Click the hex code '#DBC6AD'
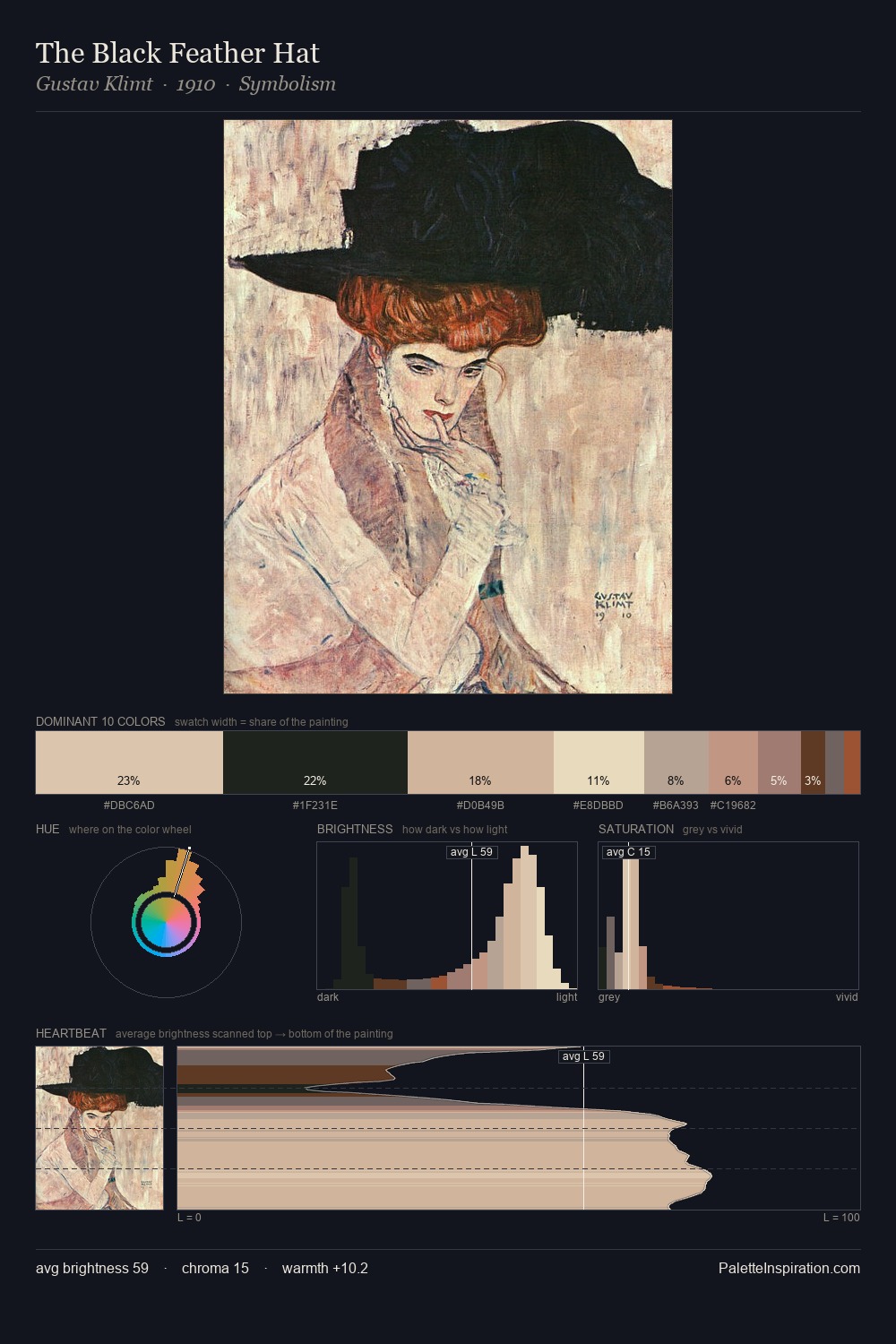Viewport: 896px width, 1344px height. tap(129, 806)
